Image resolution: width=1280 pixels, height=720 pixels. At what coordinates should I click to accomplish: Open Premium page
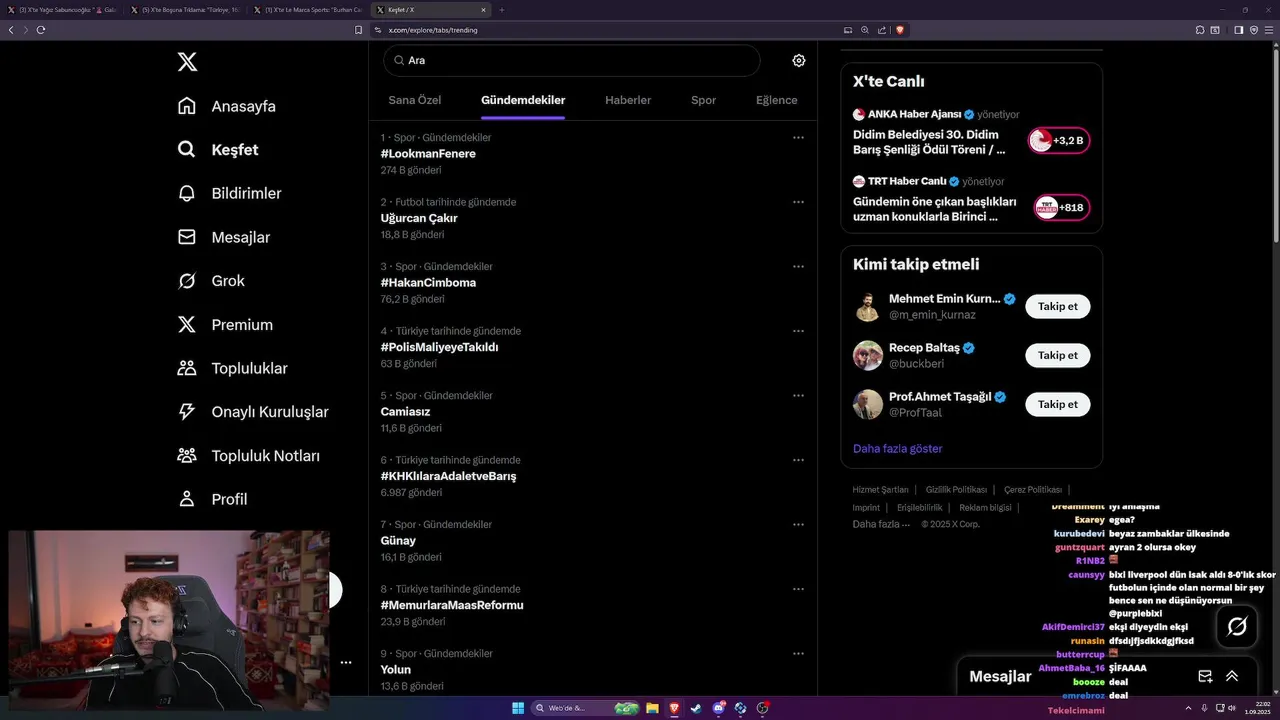[224, 325]
